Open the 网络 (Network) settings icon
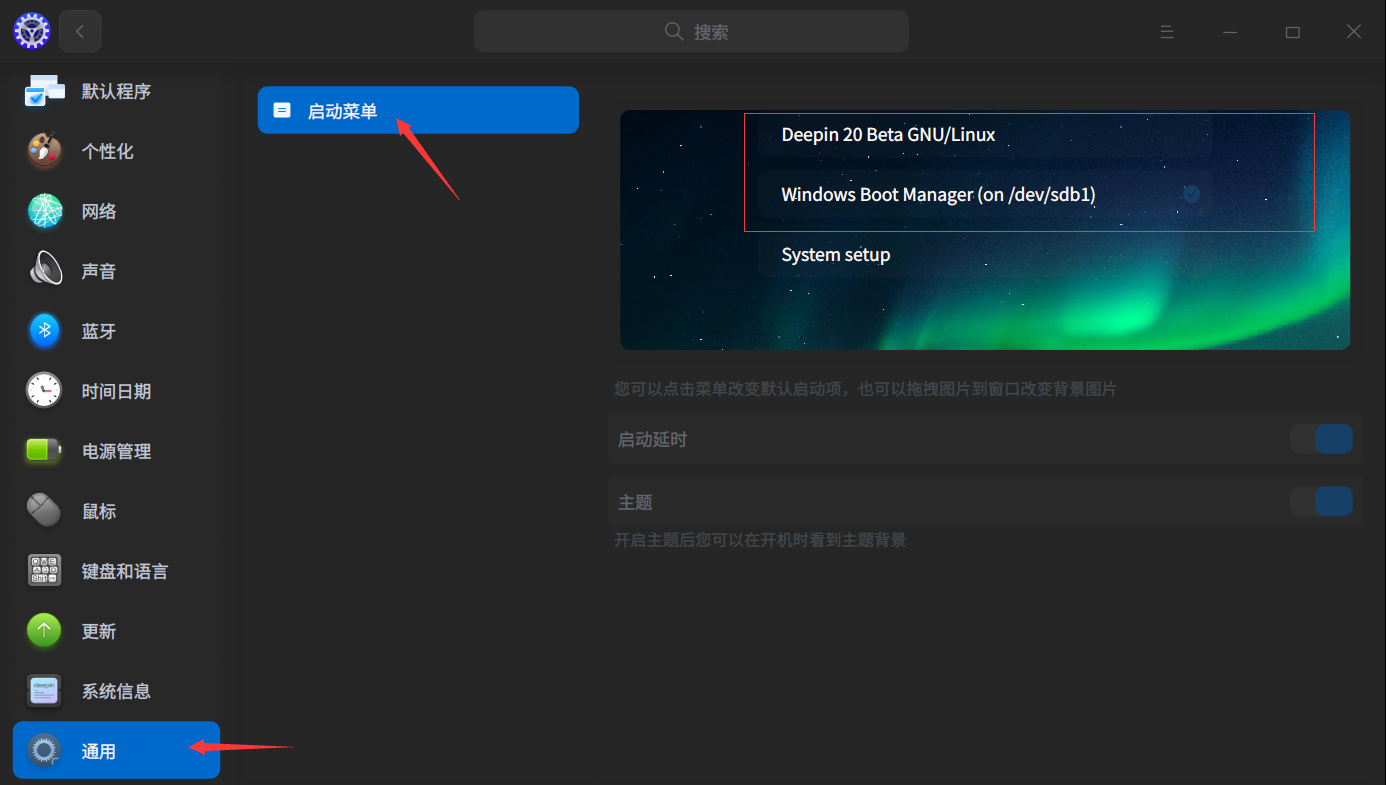 44,211
